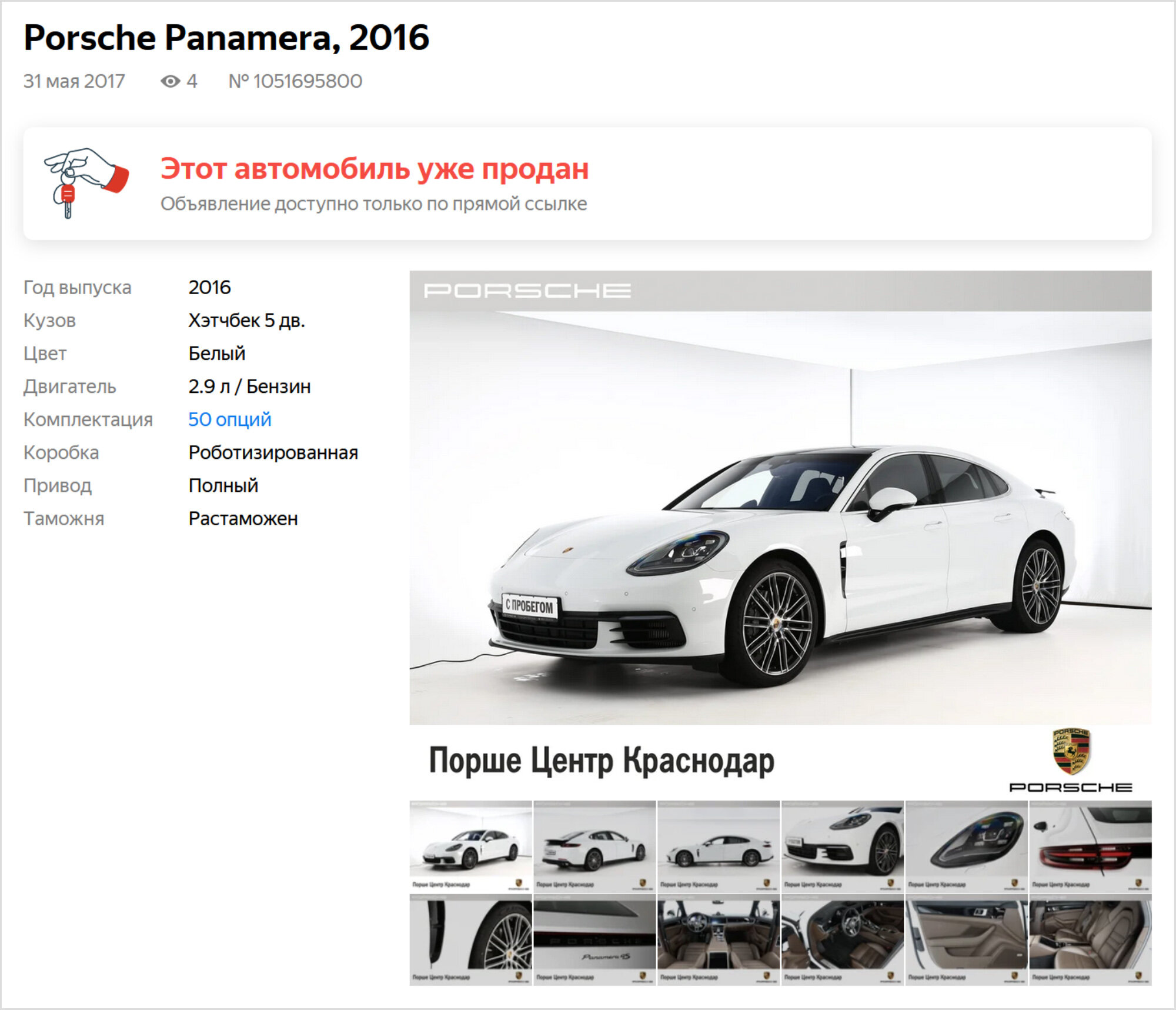
Task: Click 'Объявление доступно только по прямой ссылке' text
Action: tap(374, 204)
